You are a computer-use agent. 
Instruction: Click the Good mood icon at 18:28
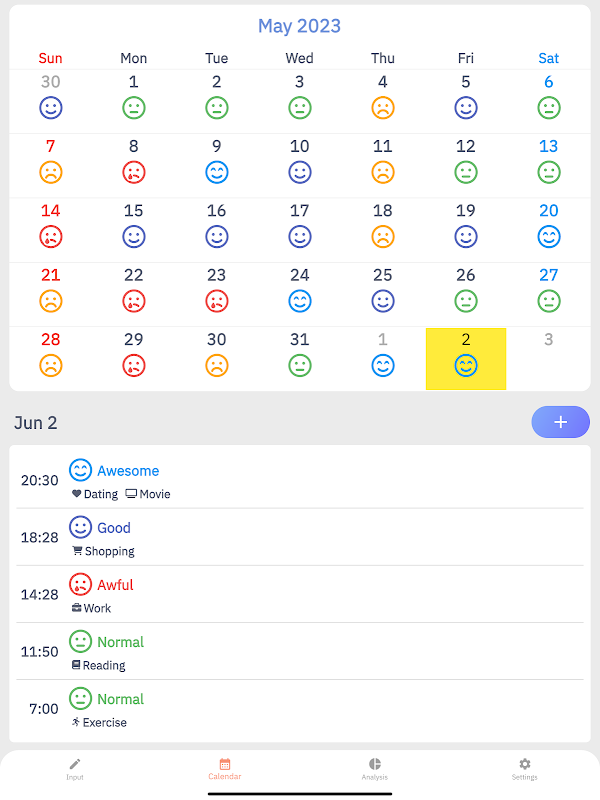pyautogui.click(x=81, y=527)
